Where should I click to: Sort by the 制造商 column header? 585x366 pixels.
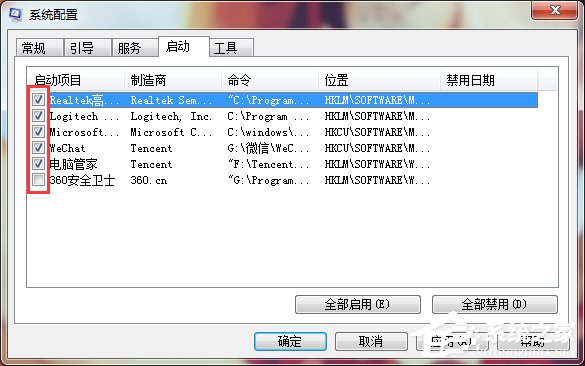pyautogui.click(x=173, y=80)
